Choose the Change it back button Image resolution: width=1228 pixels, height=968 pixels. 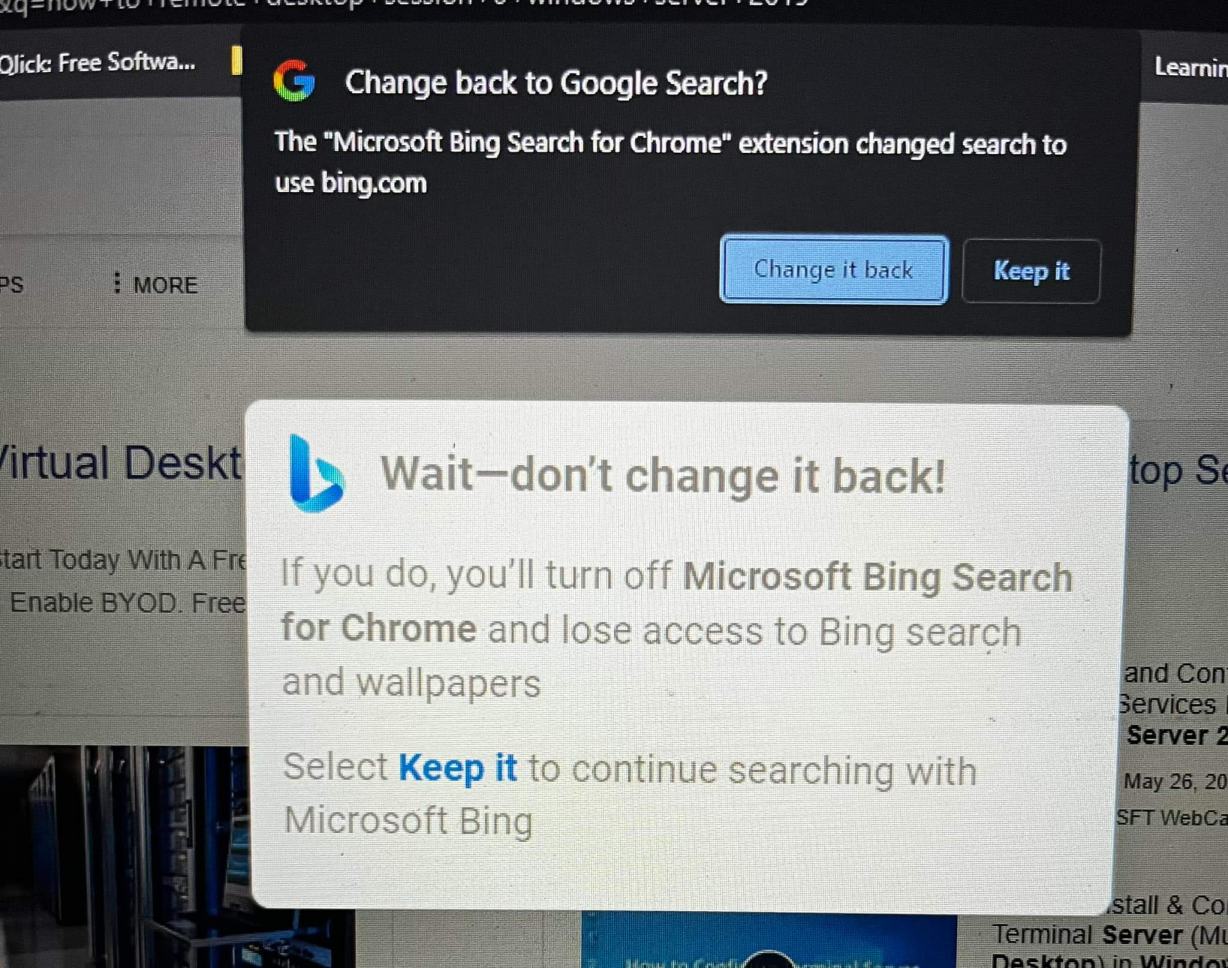point(833,270)
